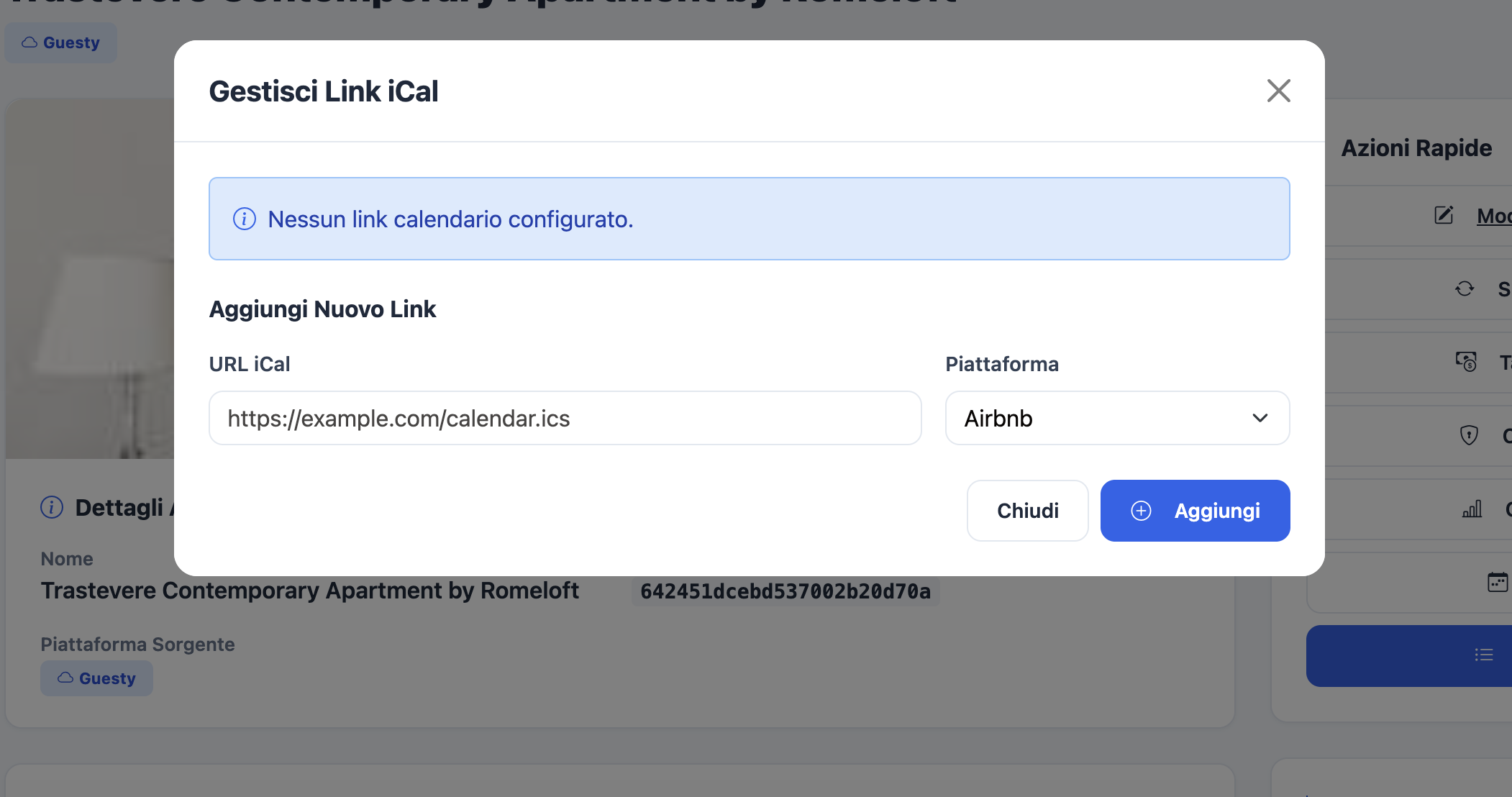
Task: Click the list icon on the blue button
Action: click(1483, 655)
